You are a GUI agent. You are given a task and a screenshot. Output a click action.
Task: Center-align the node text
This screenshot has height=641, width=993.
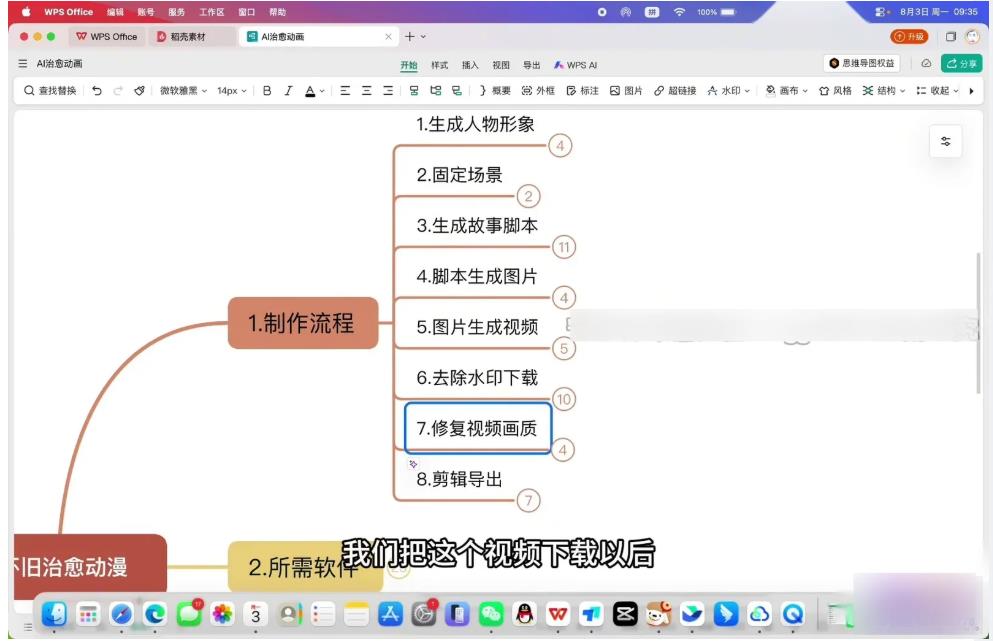[367, 91]
